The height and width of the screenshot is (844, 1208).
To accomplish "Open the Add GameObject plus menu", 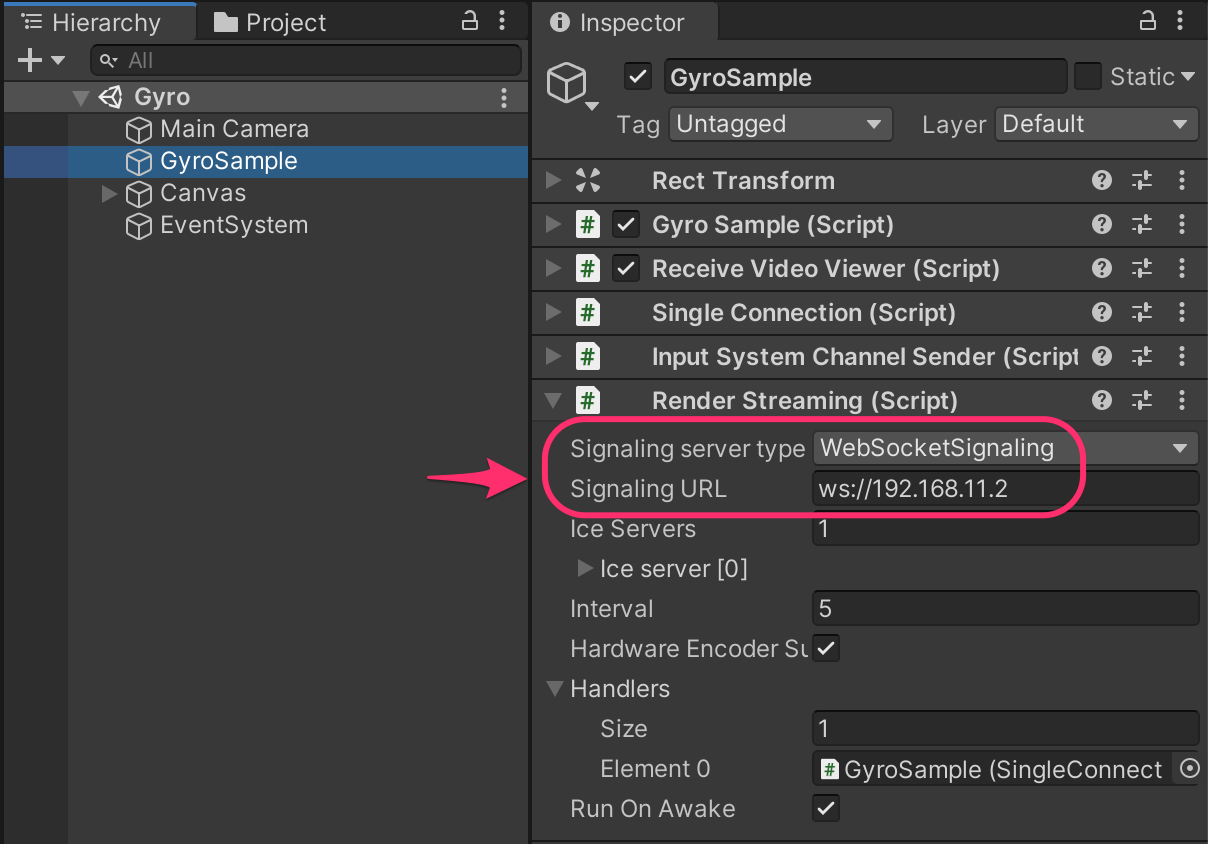I will (x=28, y=59).
